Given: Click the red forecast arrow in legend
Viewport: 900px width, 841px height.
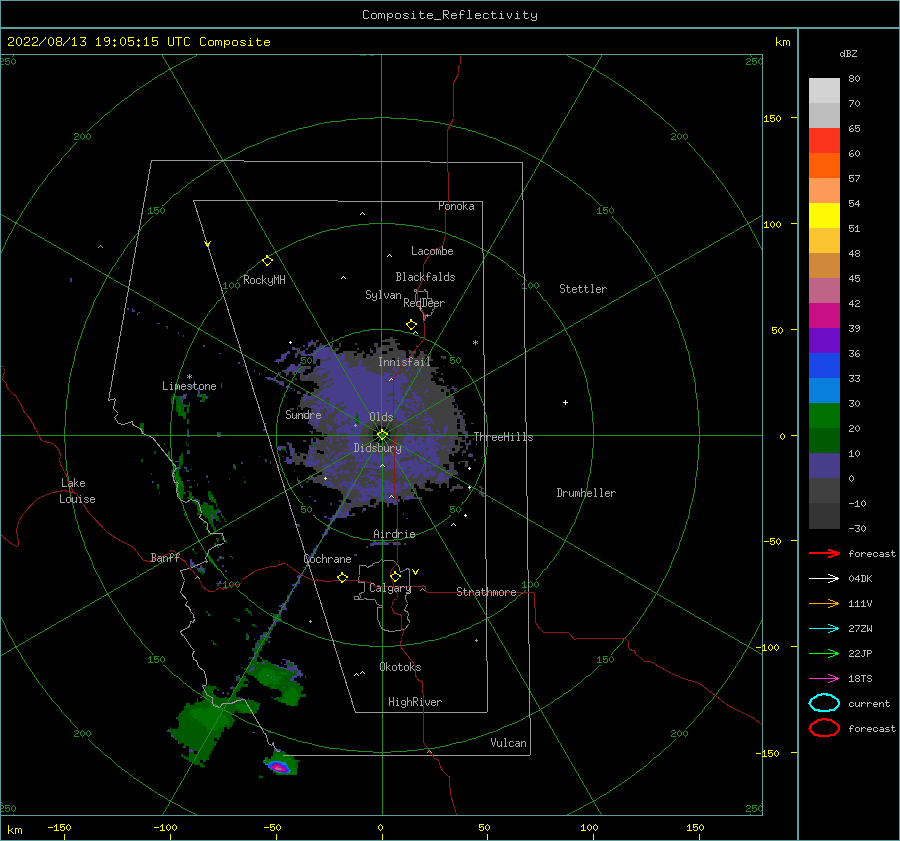Looking at the screenshot, I should (x=824, y=553).
